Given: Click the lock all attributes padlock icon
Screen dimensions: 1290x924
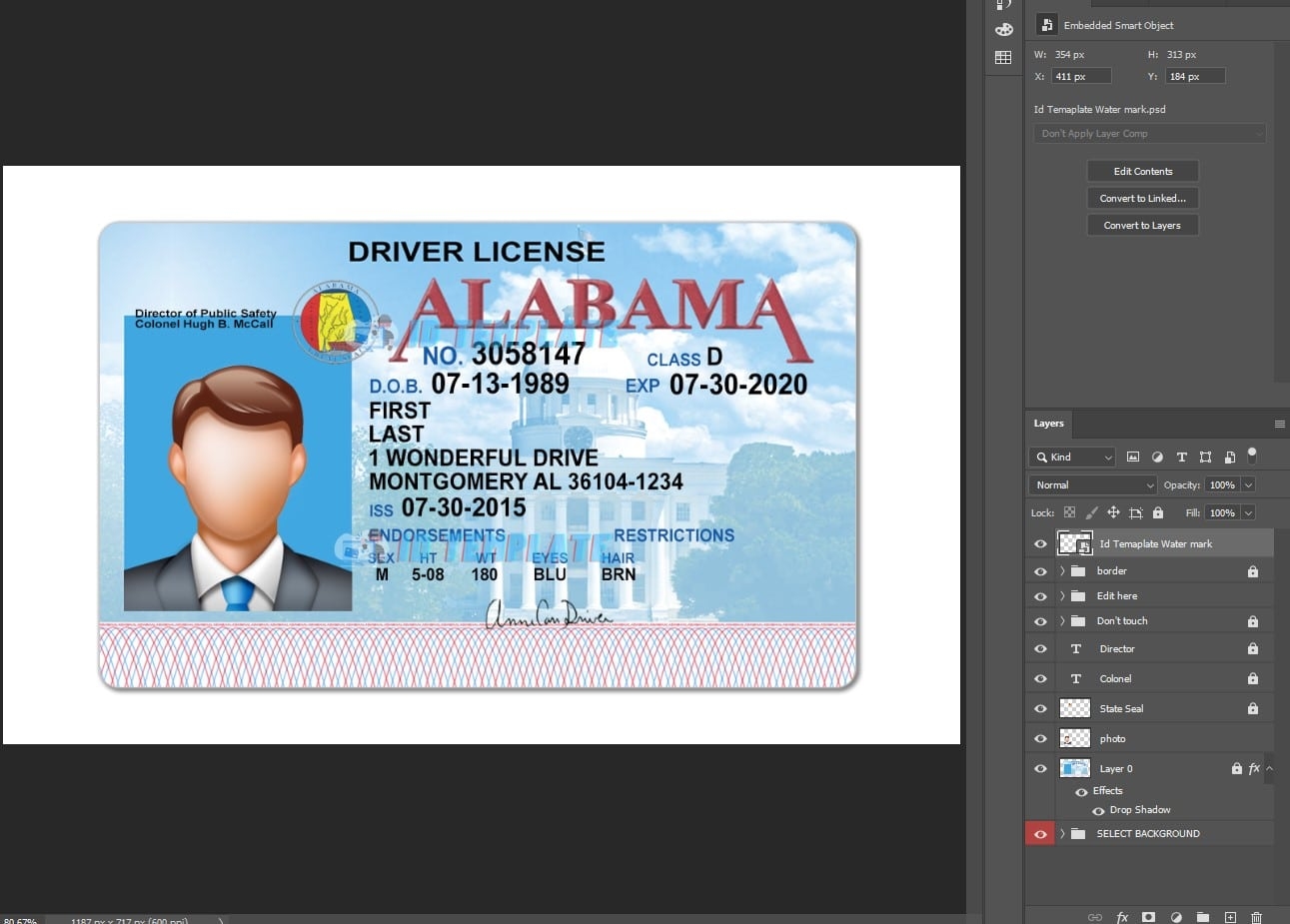Looking at the screenshot, I should click(1158, 512).
